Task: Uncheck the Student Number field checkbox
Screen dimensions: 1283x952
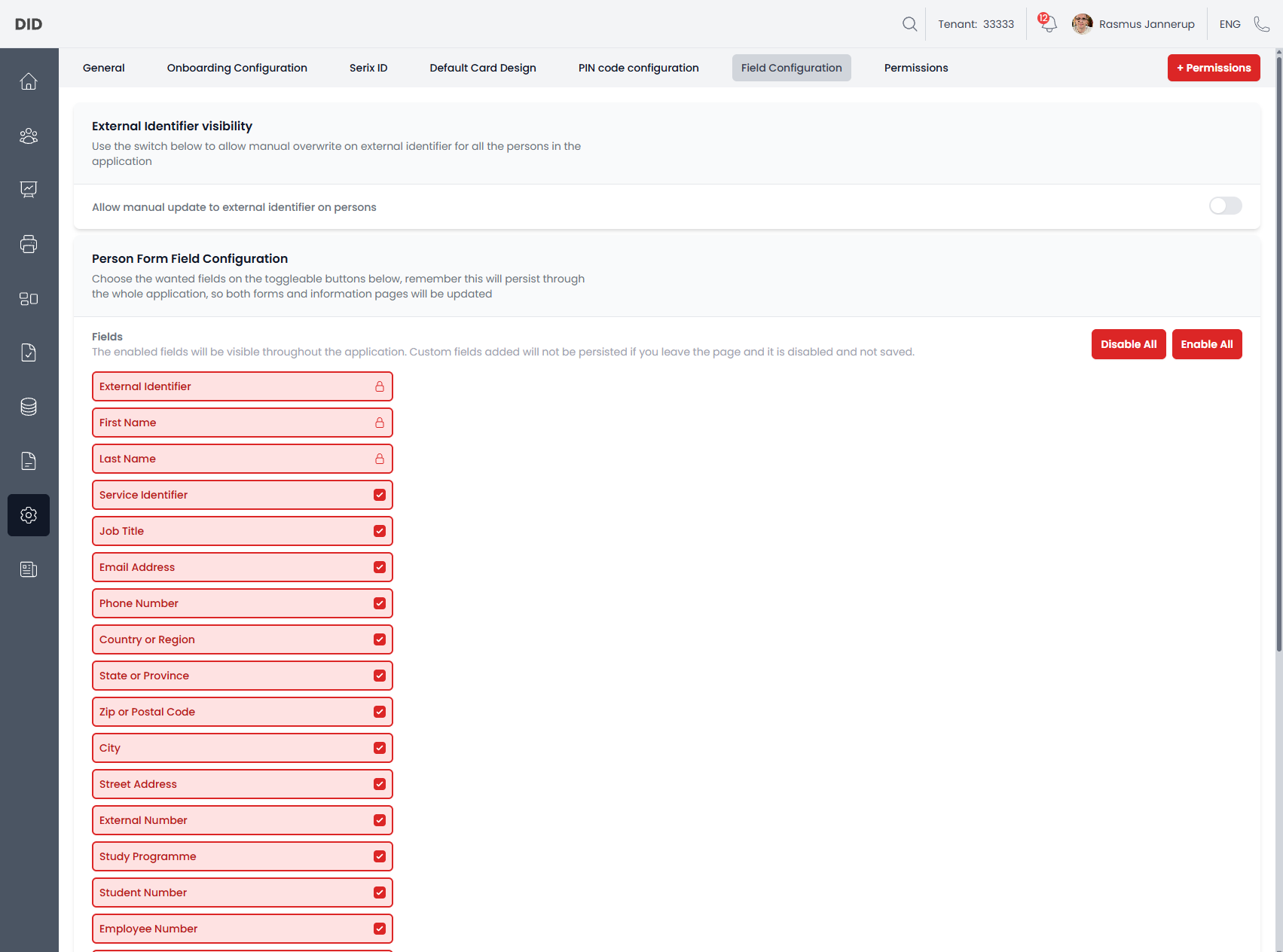Action: 380,892
